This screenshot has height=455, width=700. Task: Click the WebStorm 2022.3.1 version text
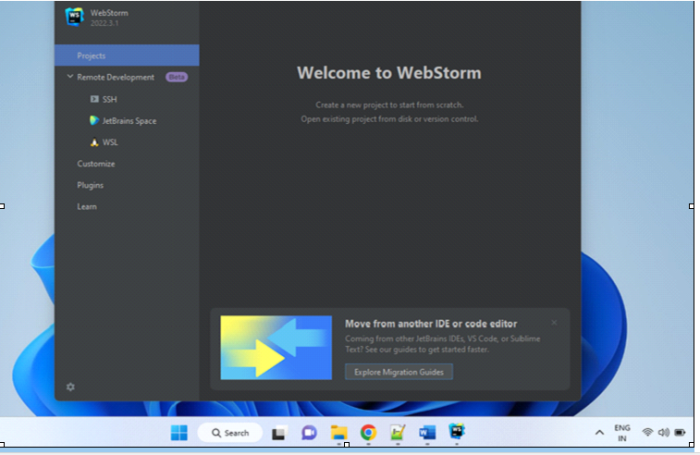pos(104,23)
